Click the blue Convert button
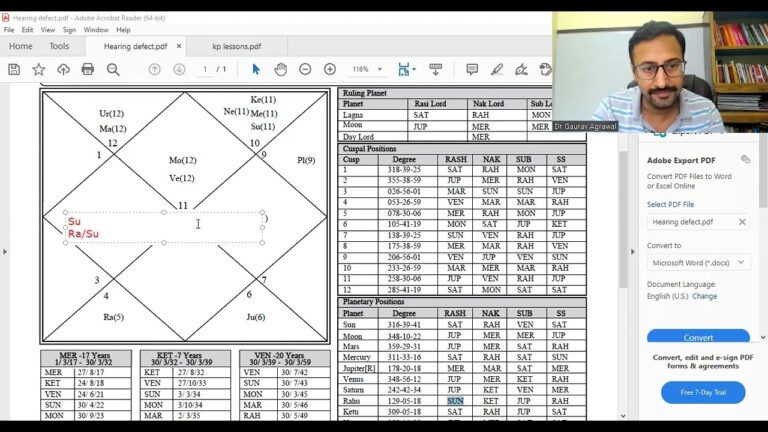This screenshot has height=432, width=768. coord(698,336)
